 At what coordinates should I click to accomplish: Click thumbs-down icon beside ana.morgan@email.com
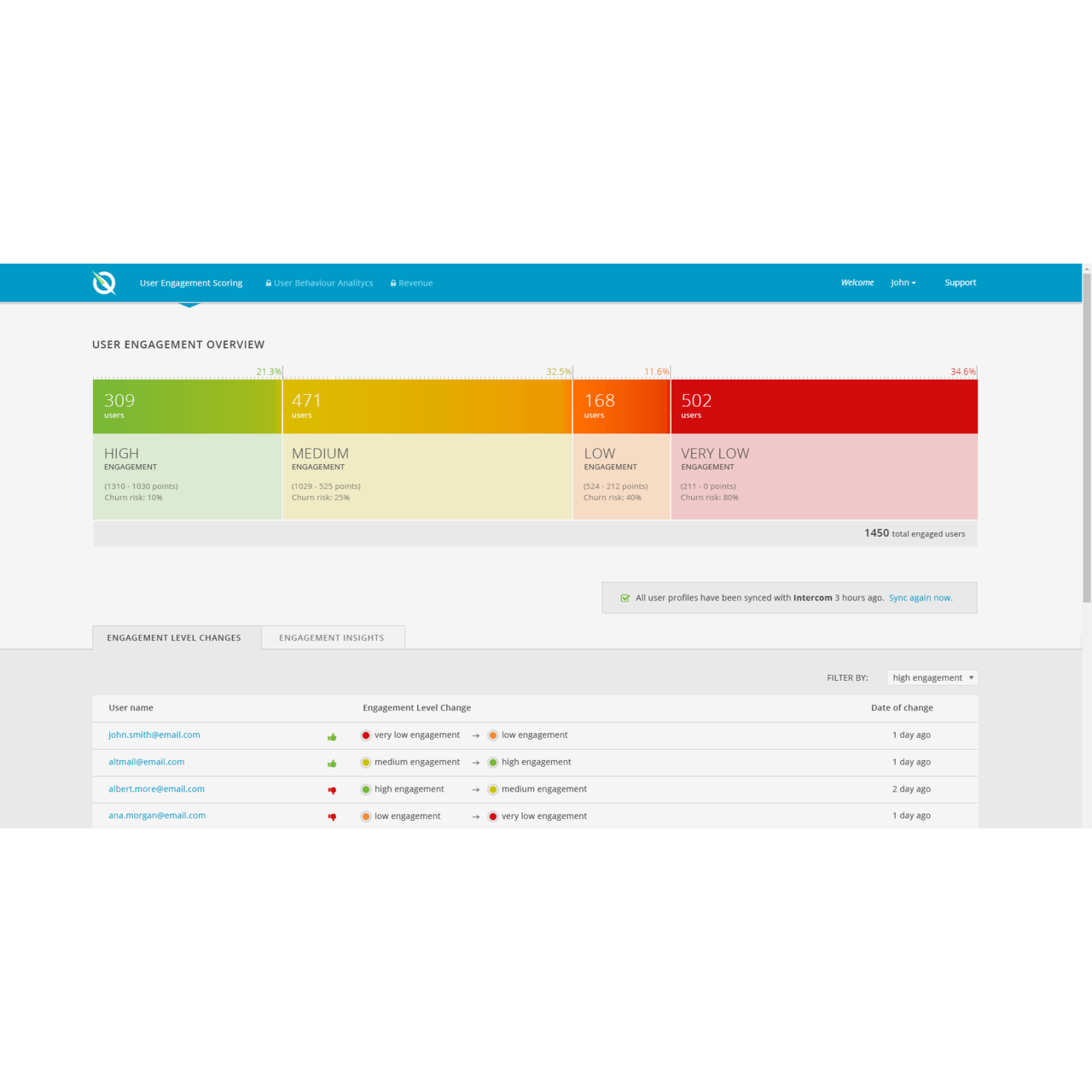click(332, 816)
